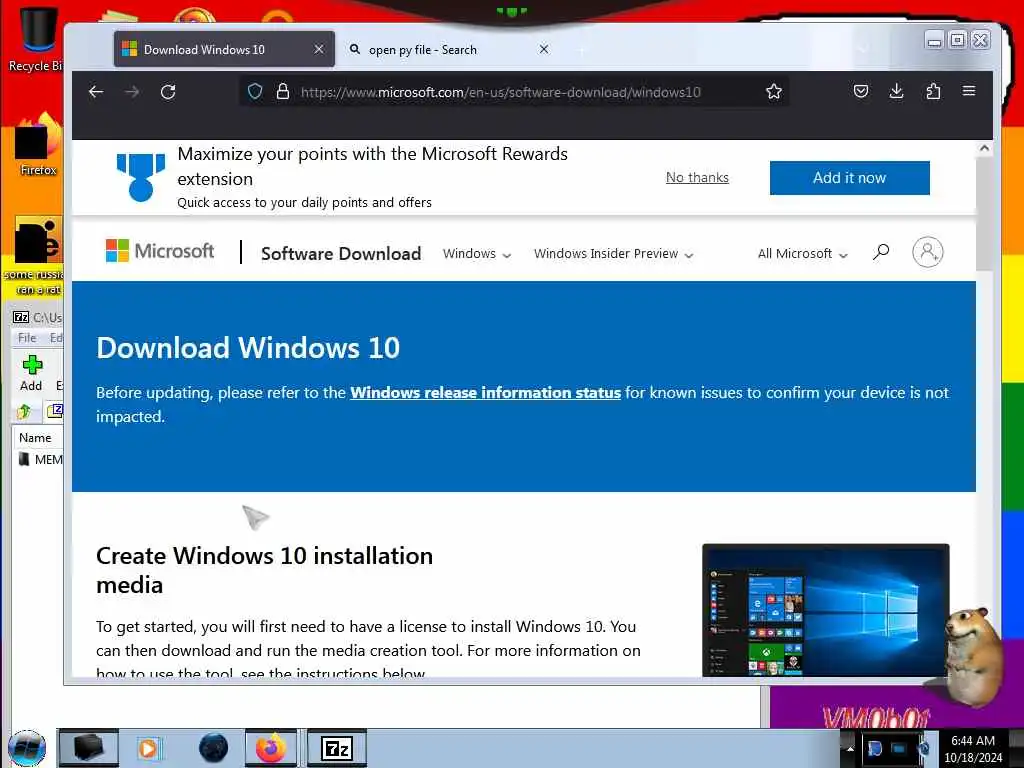Click Add button in 7-Zip window
This screenshot has height=768, width=1024.
[31, 373]
